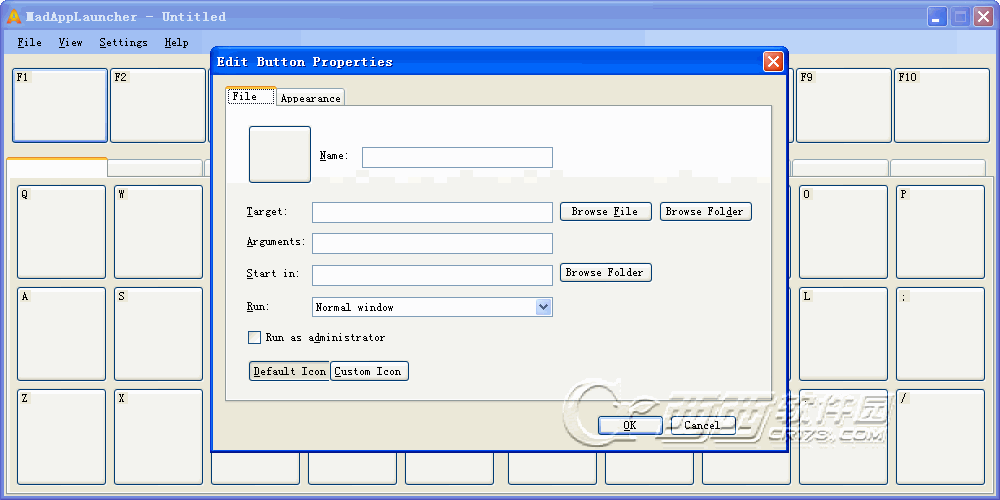Cancel the Edit Button Properties dialog
Viewport: 1000px width, 500px height.
pos(703,425)
